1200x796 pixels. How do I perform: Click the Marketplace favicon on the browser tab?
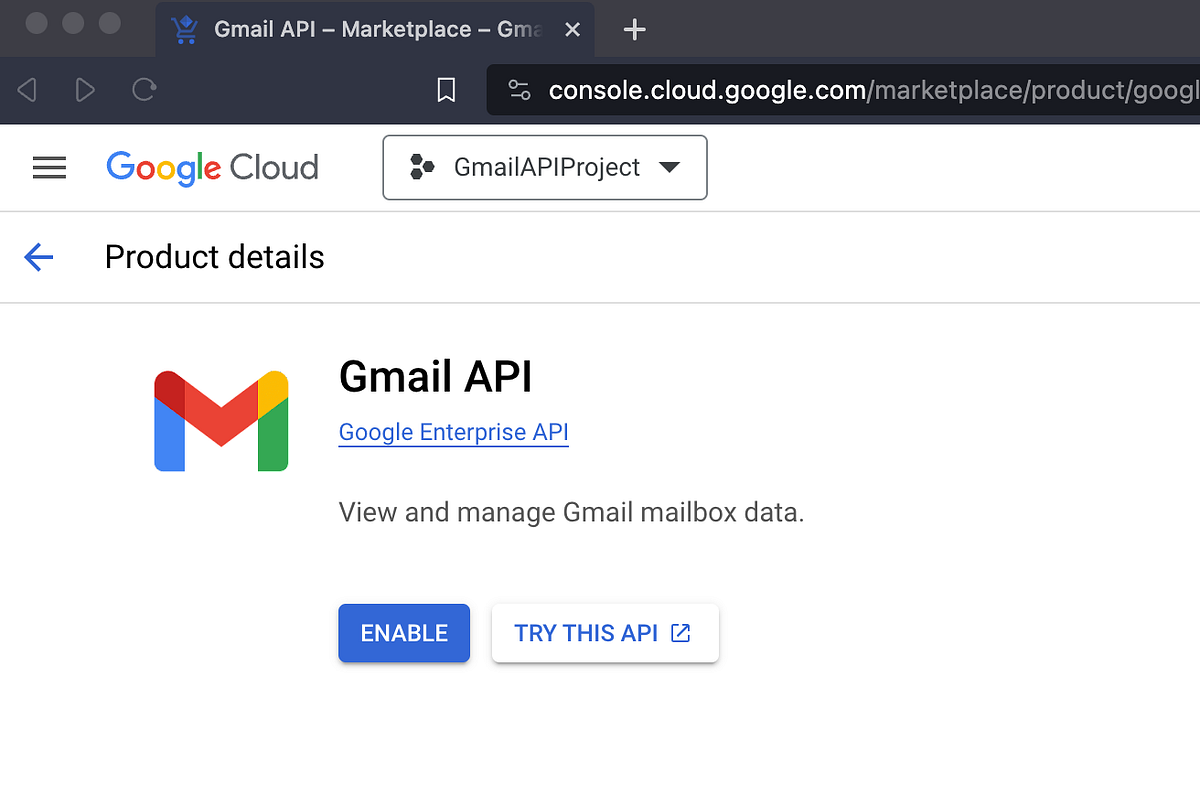184,29
